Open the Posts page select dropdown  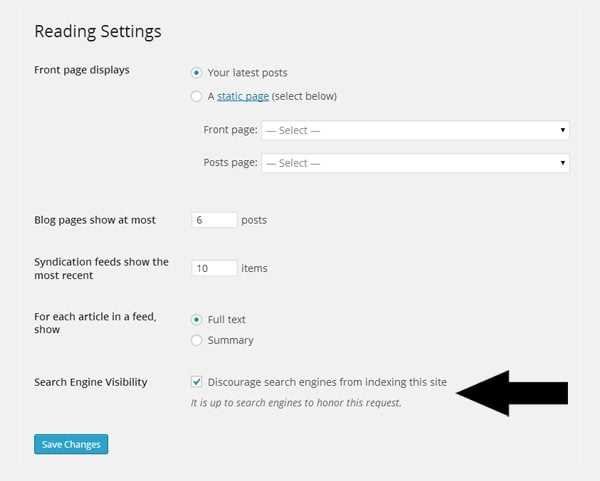pos(415,163)
